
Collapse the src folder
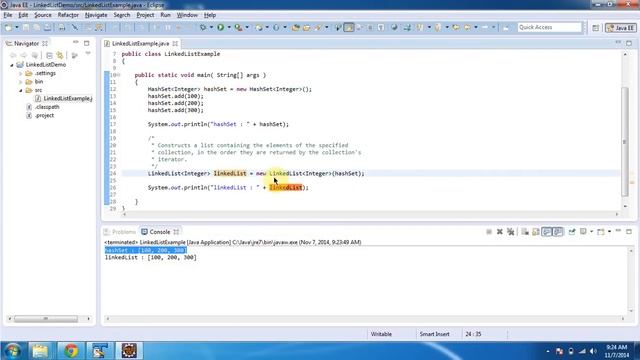point(20,90)
